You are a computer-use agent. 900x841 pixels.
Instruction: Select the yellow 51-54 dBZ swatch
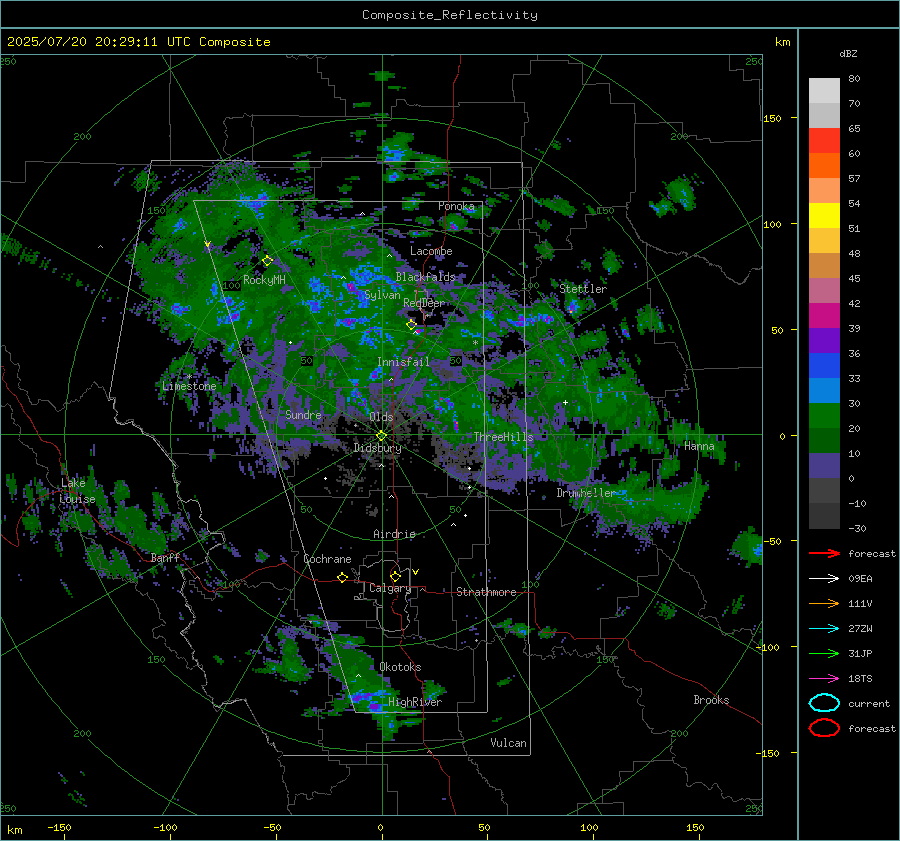click(x=824, y=216)
